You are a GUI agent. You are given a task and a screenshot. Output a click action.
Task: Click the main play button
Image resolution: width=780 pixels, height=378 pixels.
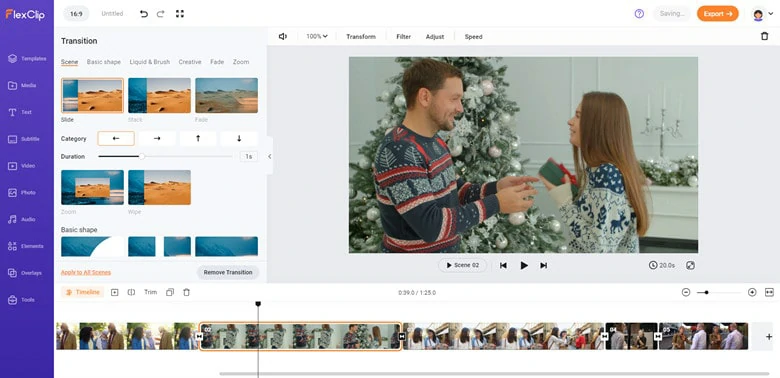(524, 266)
